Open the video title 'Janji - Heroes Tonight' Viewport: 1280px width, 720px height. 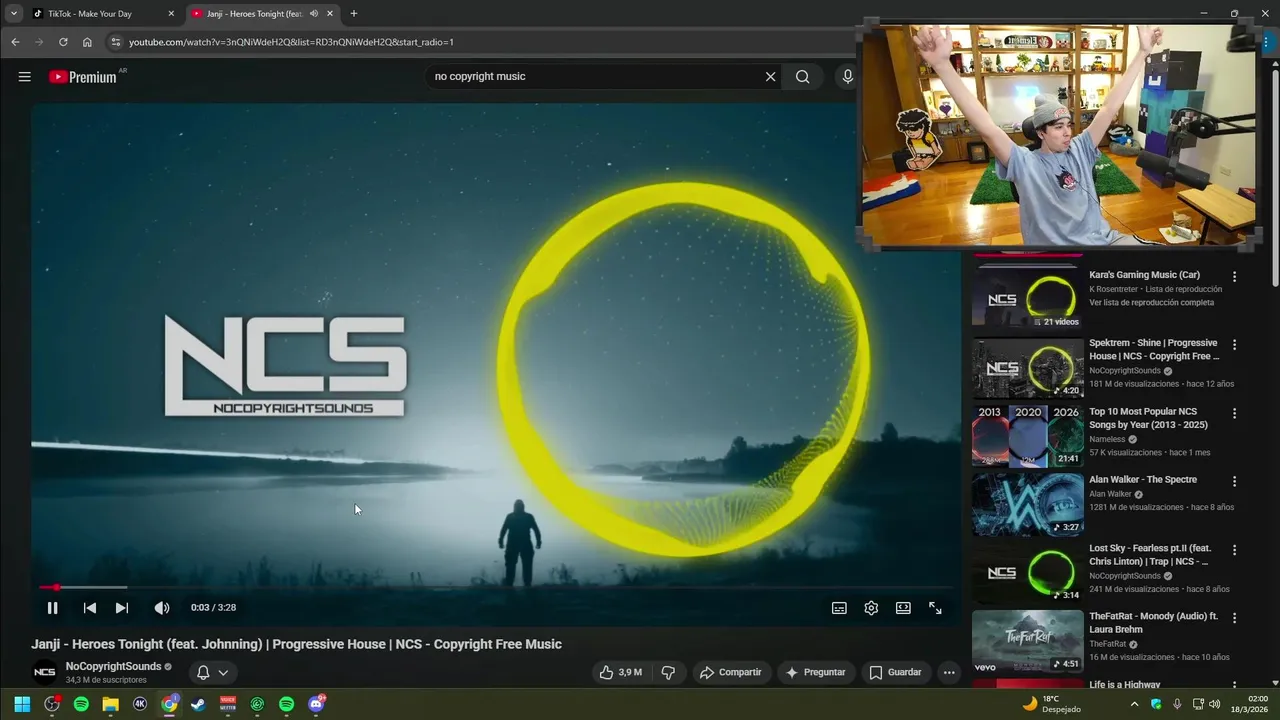click(x=296, y=644)
